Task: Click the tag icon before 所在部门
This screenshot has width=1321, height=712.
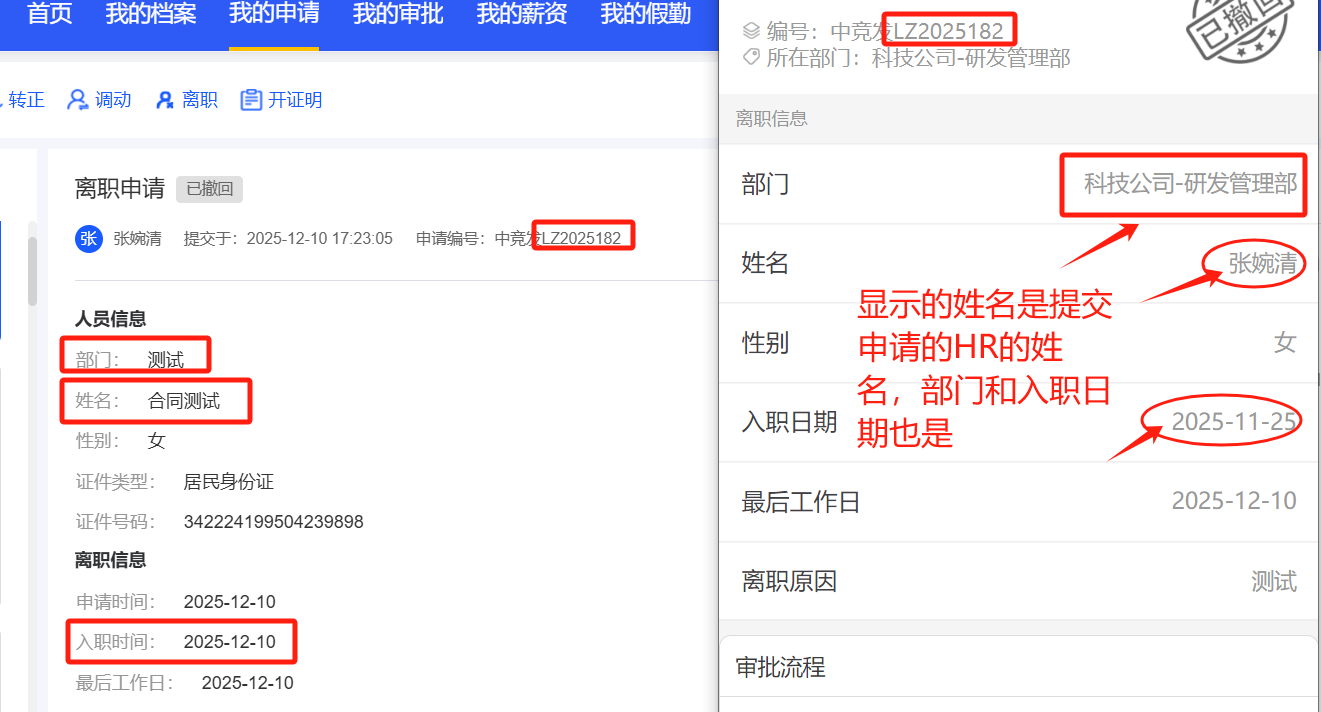Action: [x=752, y=58]
